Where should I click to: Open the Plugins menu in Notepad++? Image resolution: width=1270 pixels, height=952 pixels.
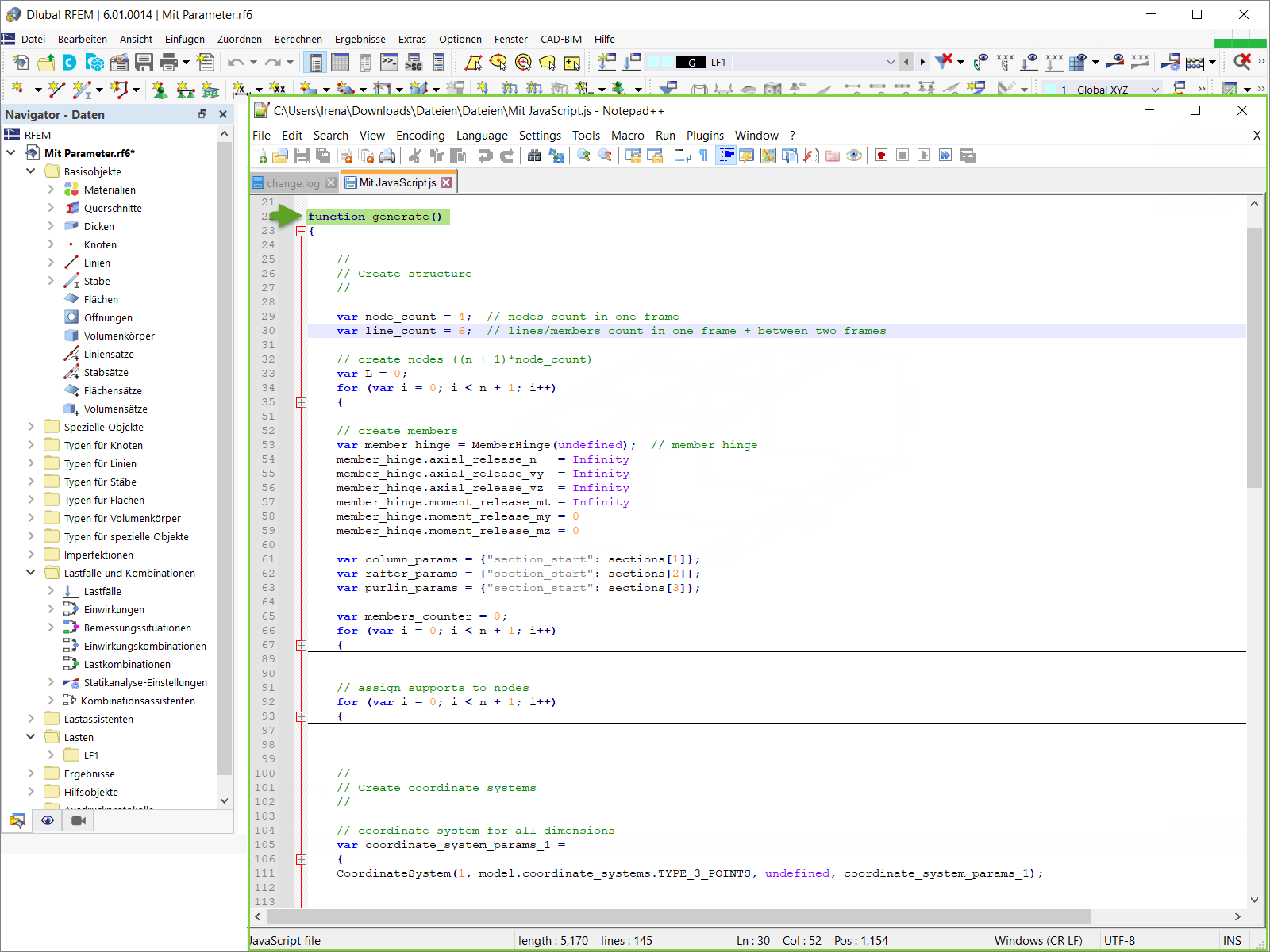pos(705,136)
